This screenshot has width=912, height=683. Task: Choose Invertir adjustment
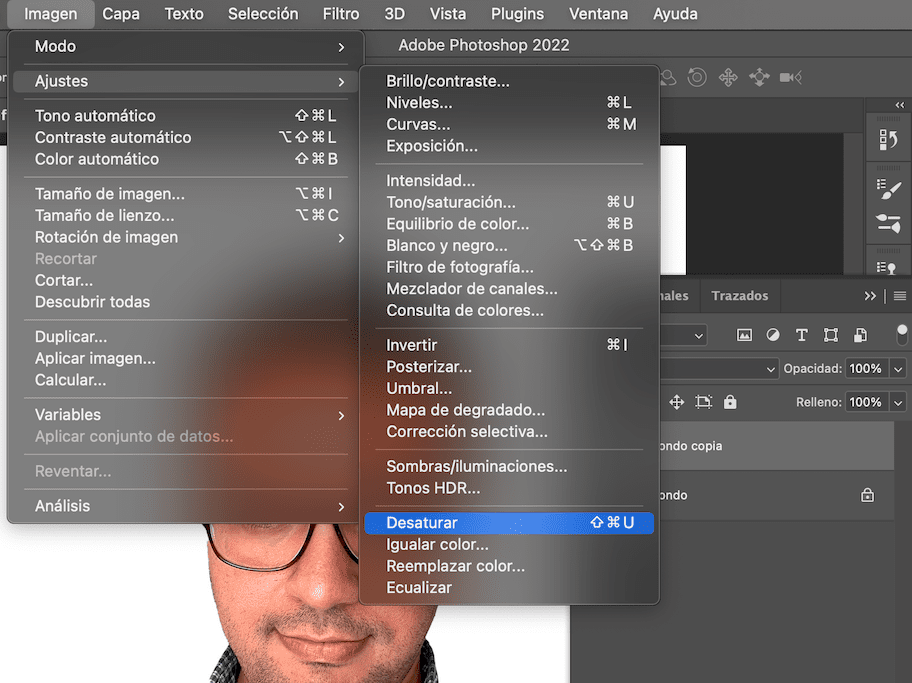pyautogui.click(x=509, y=345)
